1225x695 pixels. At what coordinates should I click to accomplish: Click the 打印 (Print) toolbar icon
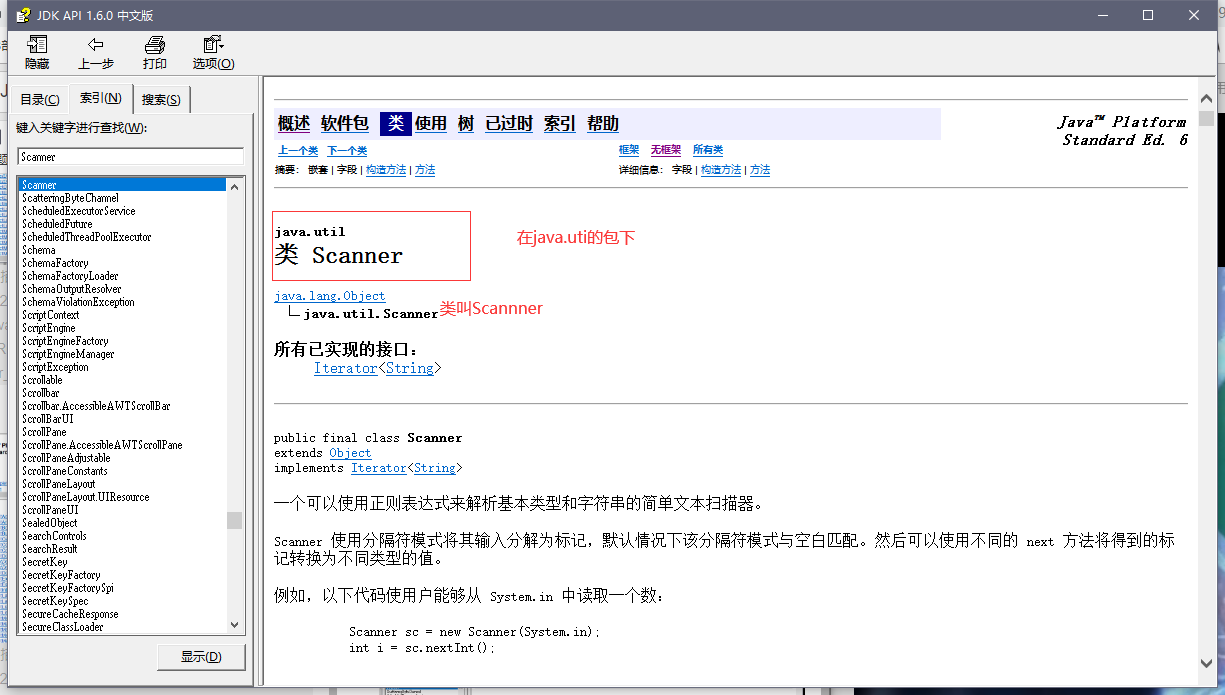[x=154, y=52]
